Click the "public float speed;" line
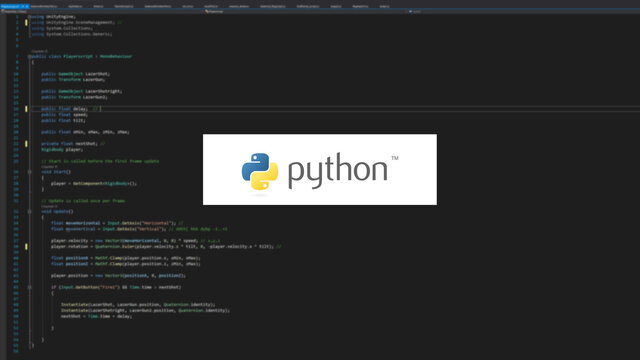Screen dimensions: 640x360 [x=64, y=115]
